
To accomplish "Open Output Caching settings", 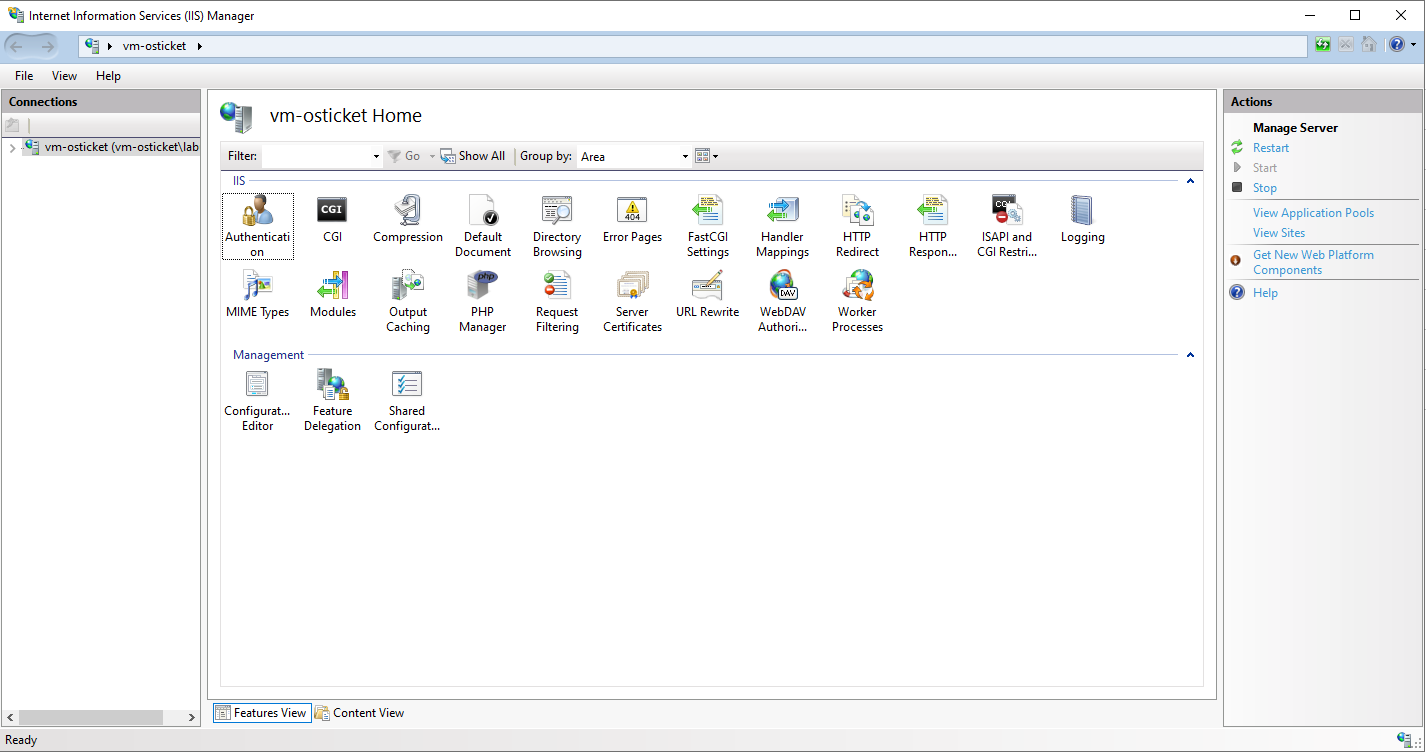I will click(408, 301).
